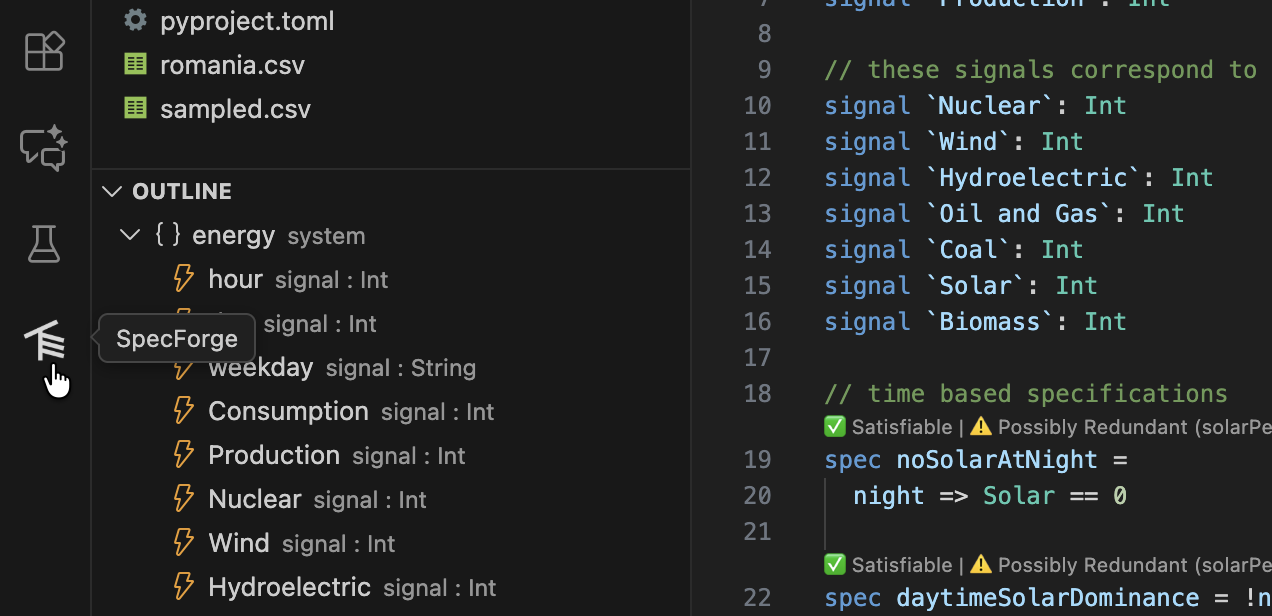Collapse the energy system tree node
Viewport: 1272px width, 616px height.
pos(129,234)
